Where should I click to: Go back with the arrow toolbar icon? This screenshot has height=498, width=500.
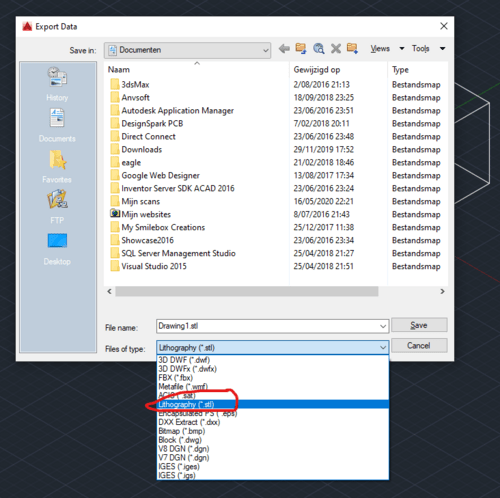pyautogui.click(x=284, y=49)
